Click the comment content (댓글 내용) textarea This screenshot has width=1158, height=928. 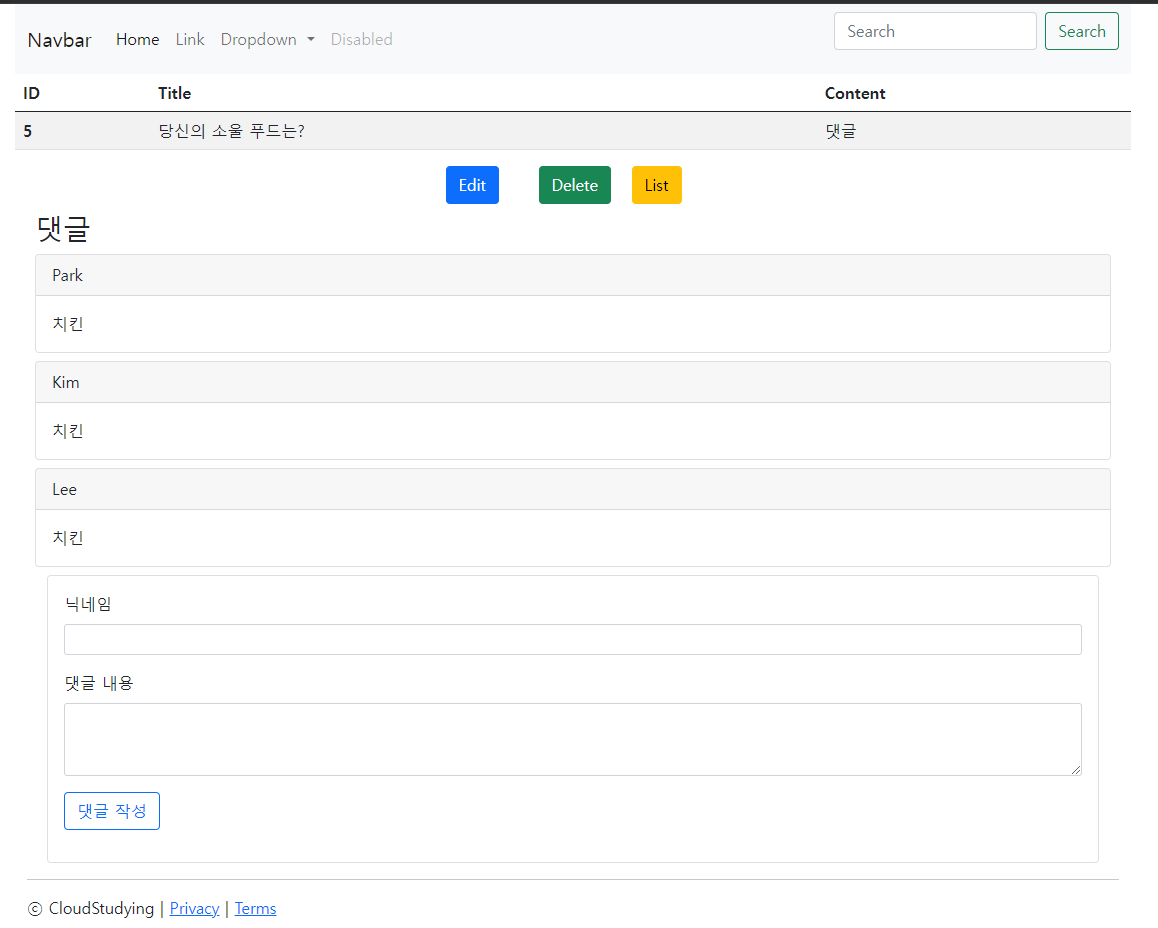pos(572,739)
